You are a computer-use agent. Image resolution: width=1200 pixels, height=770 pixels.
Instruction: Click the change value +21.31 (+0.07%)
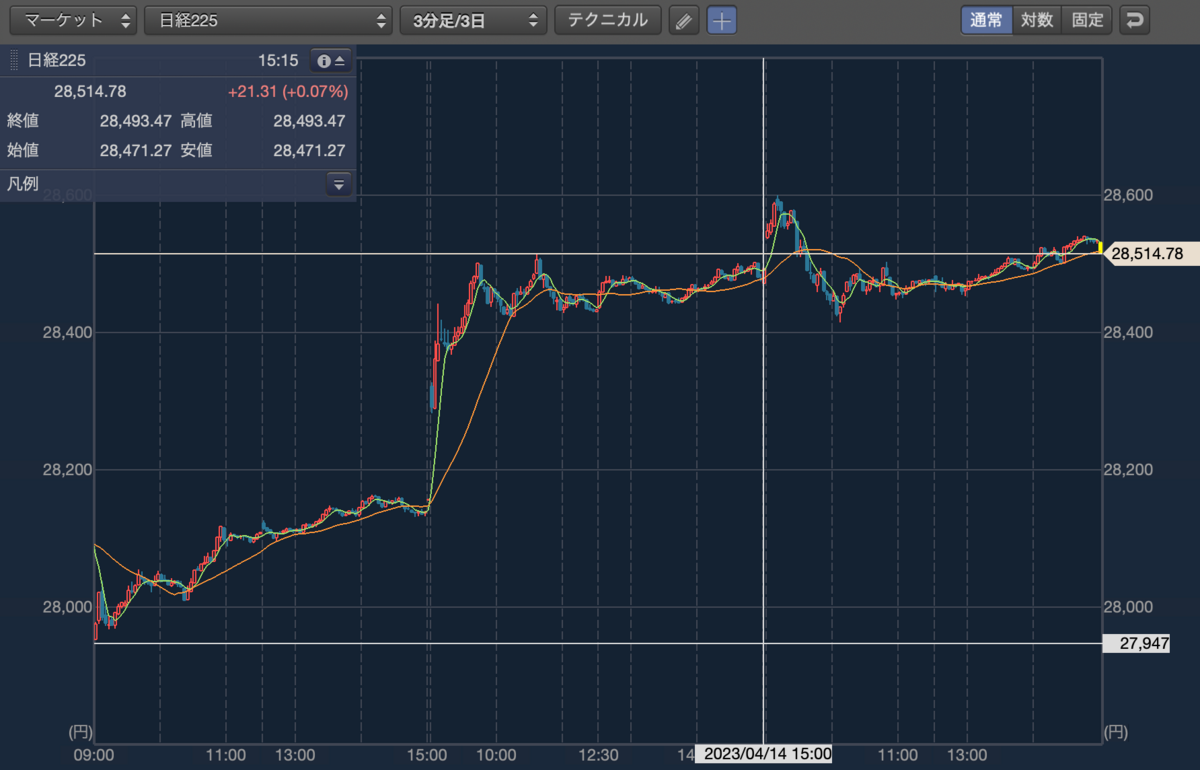288,92
